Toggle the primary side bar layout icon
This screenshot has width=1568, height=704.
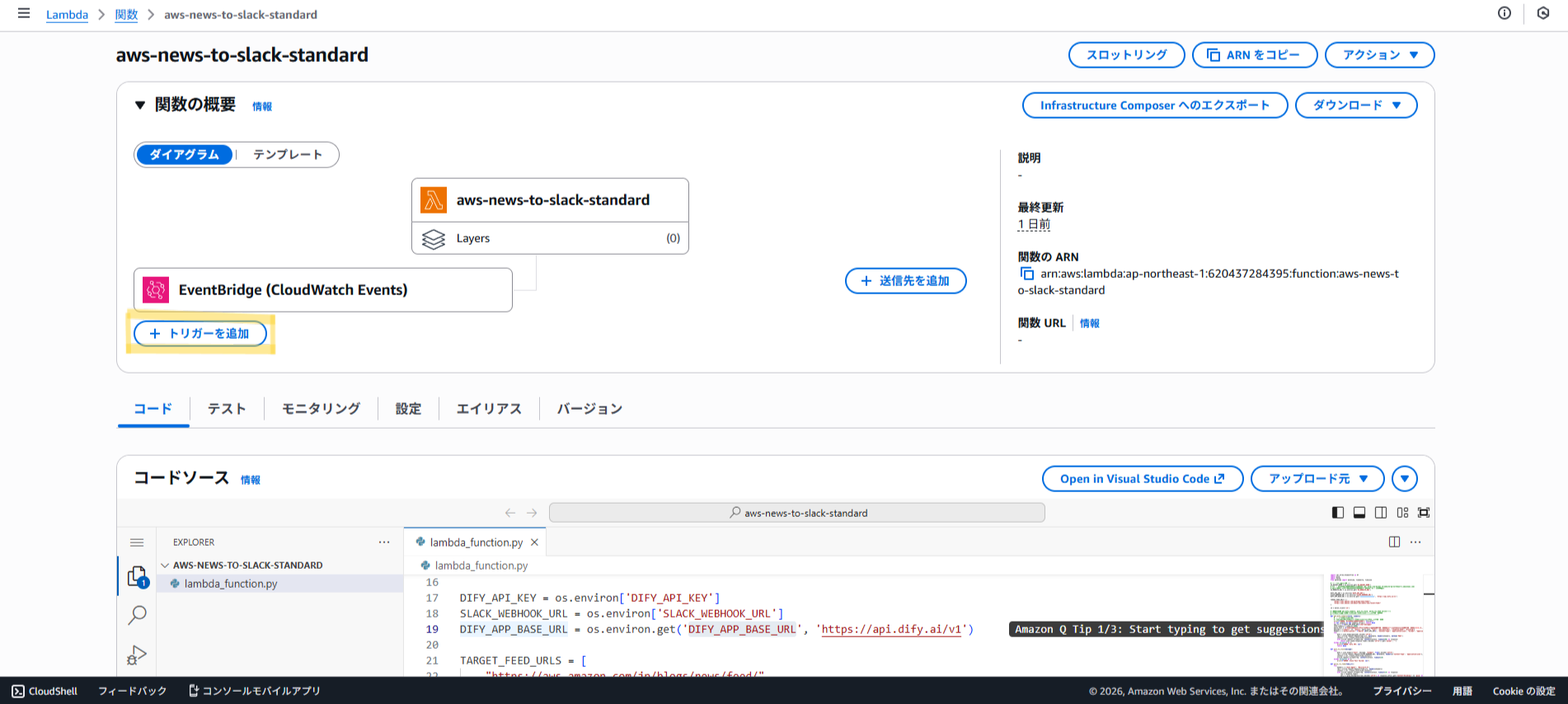(1337, 513)
